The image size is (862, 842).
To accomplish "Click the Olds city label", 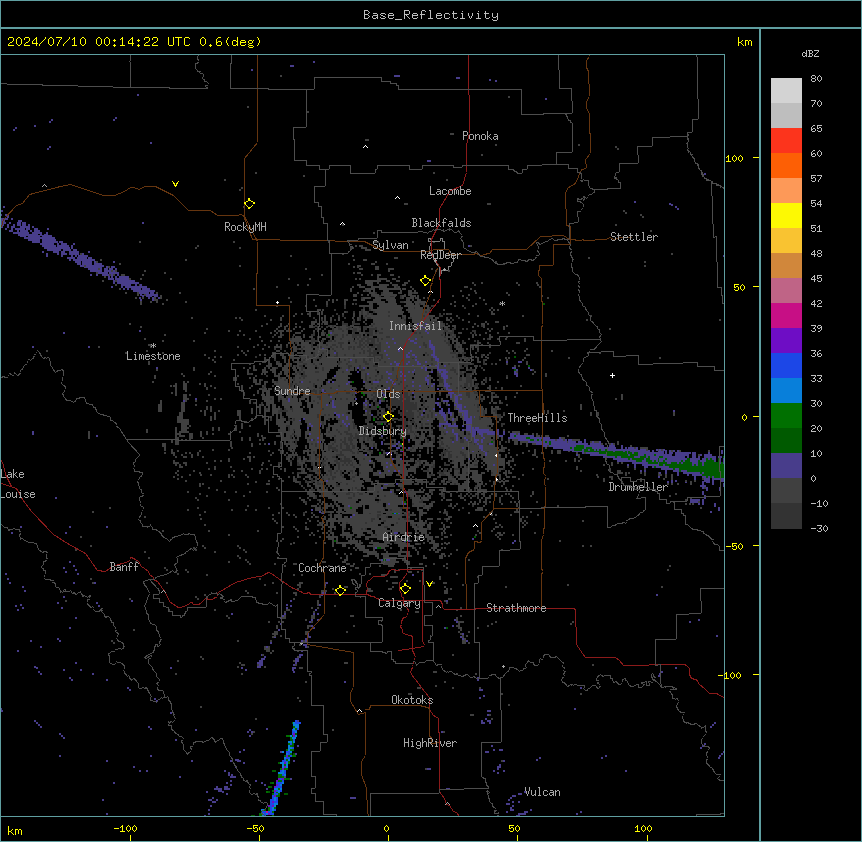I will 388,394.
